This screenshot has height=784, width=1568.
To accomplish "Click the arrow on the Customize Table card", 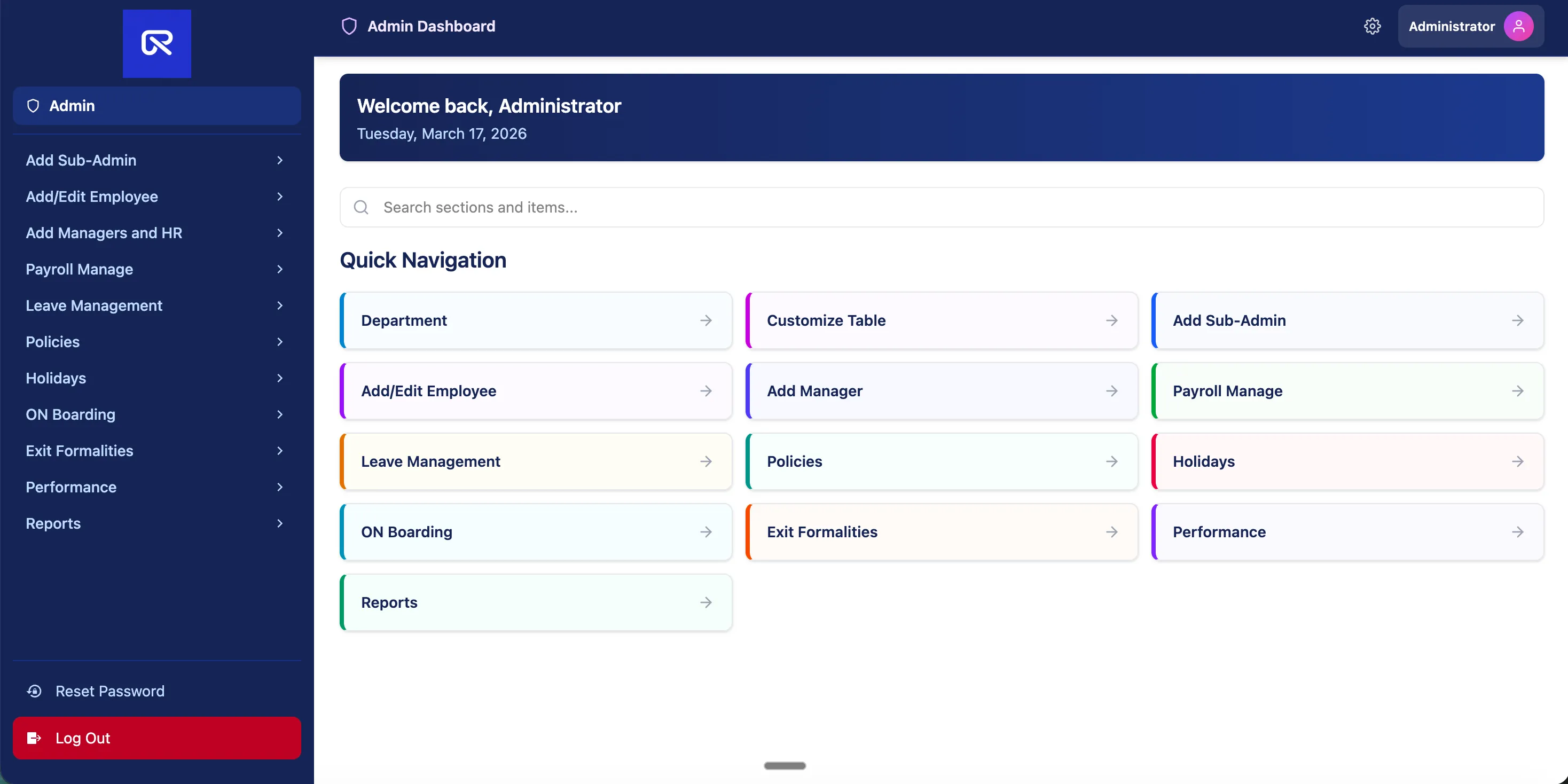I will click(x=1112, y=320).
